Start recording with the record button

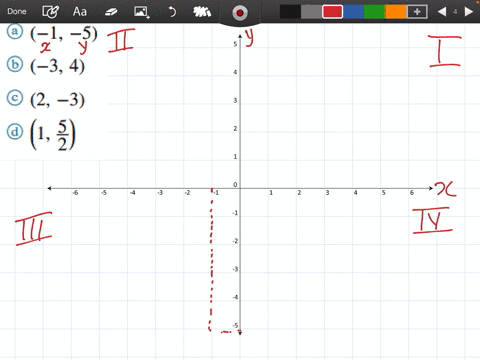coord(240,13)
